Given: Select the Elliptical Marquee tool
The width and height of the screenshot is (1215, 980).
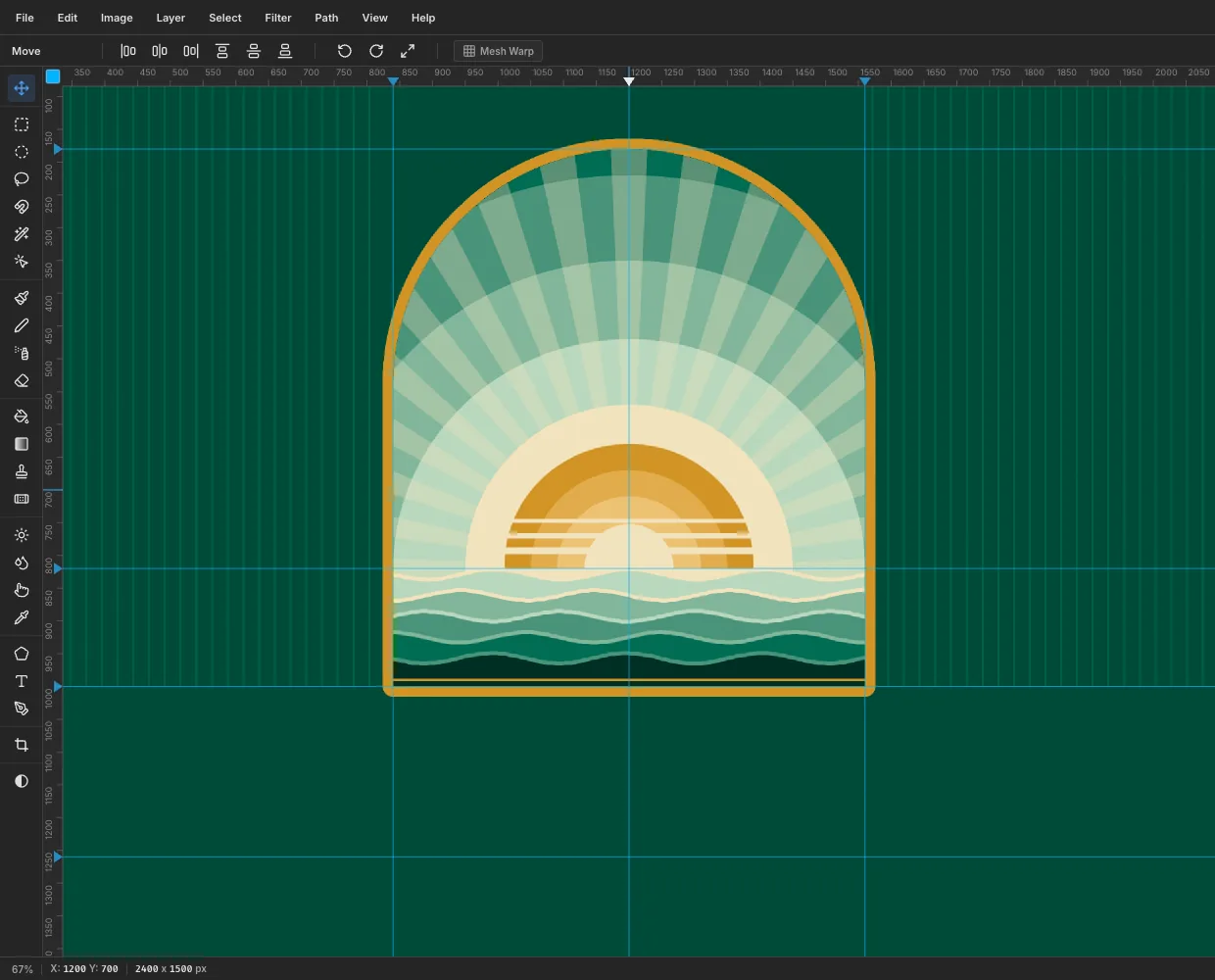Looking at the screenshot, I should click(22, 152).
